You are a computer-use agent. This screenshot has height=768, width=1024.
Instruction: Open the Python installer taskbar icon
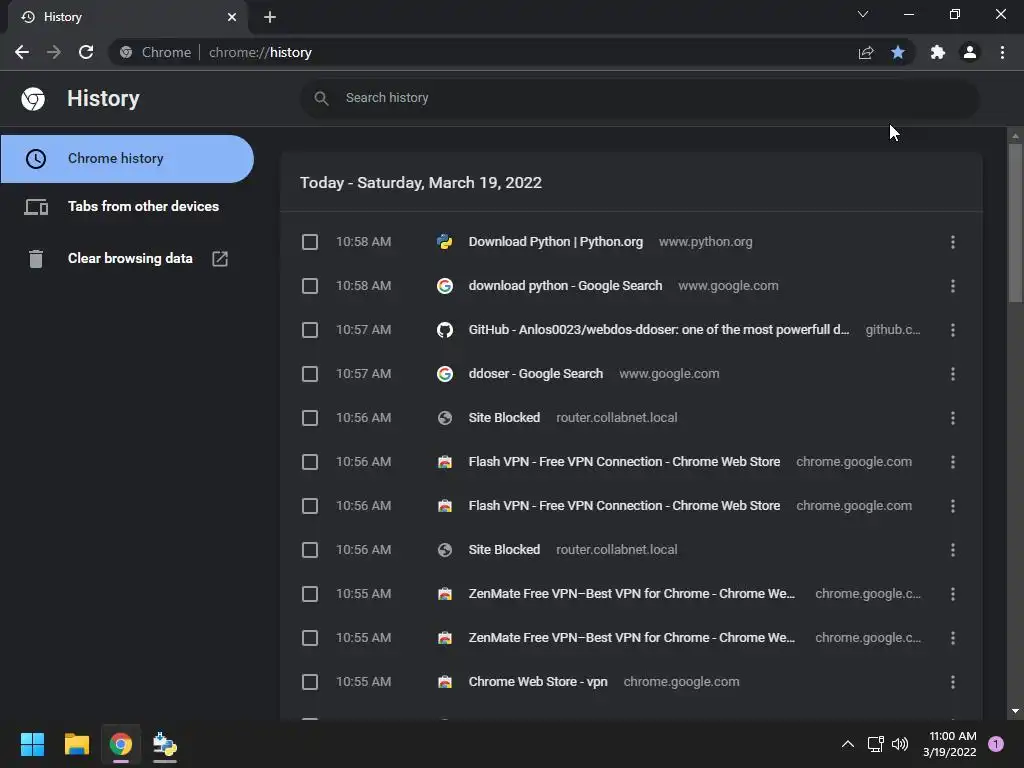point(165,744)
